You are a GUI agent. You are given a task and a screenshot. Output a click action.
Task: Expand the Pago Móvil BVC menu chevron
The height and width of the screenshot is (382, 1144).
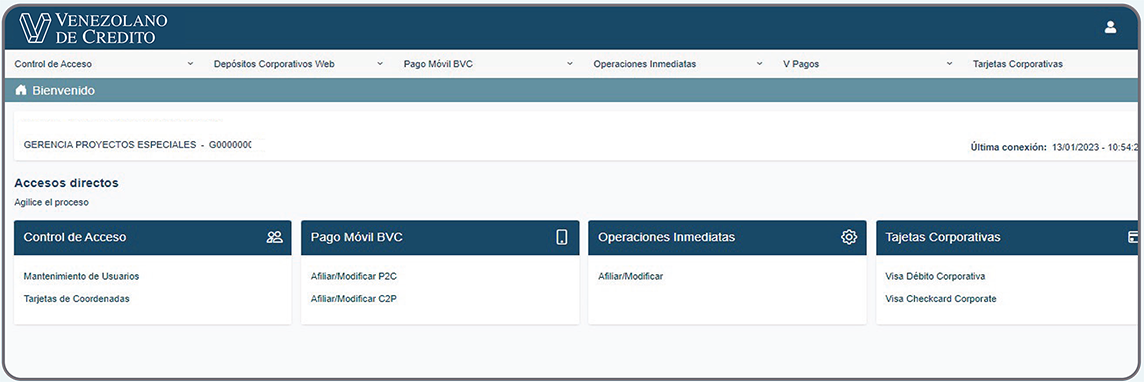pyautogui.click(x=570, y=64)
